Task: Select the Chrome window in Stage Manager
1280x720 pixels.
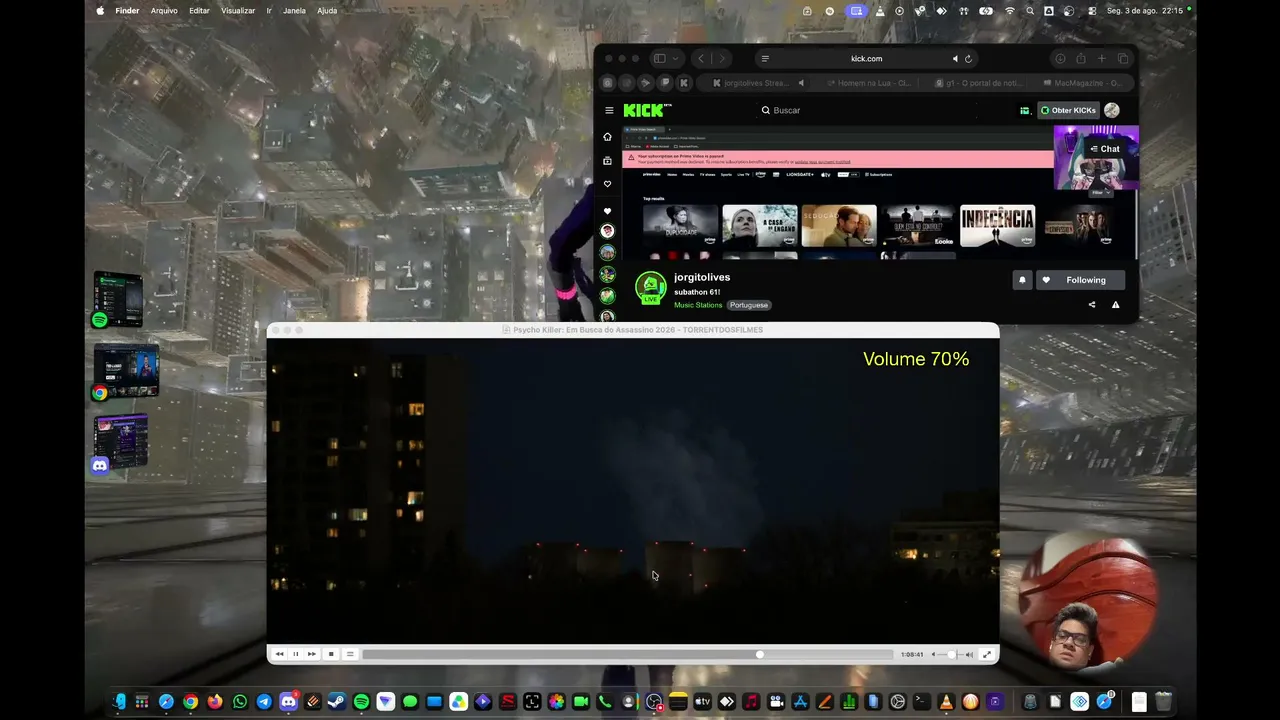Action: [x=125, y=372]
